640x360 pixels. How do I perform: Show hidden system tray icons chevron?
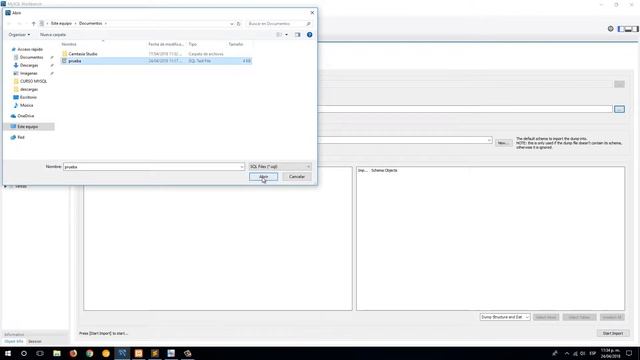tap(567, 353)
